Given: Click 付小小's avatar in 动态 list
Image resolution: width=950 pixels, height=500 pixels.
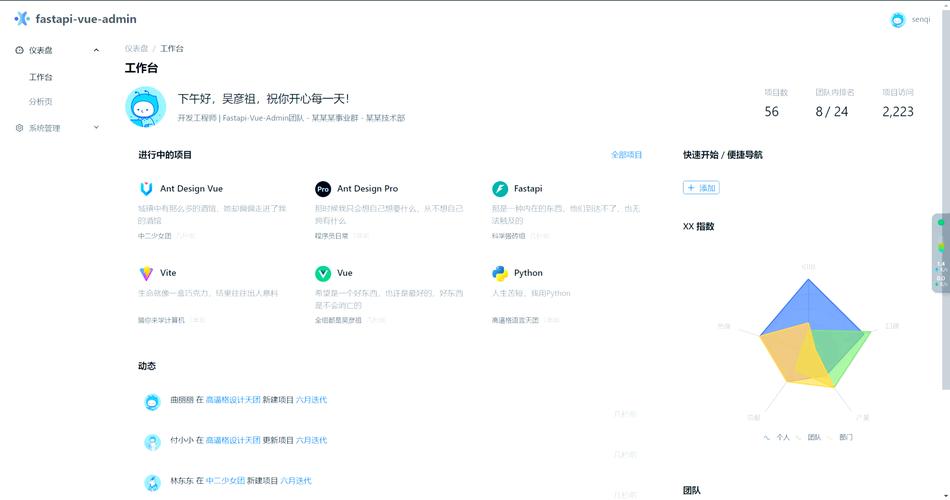Looking at the screenshot, I should tap(152, 442).
